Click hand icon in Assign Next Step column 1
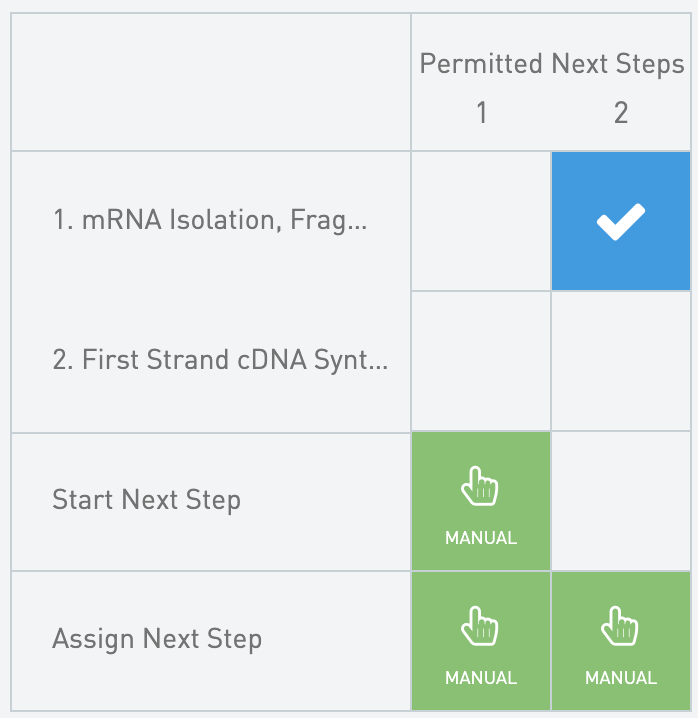Image resolution: width=698 pixels, height=718 pixels. point(480,629)
